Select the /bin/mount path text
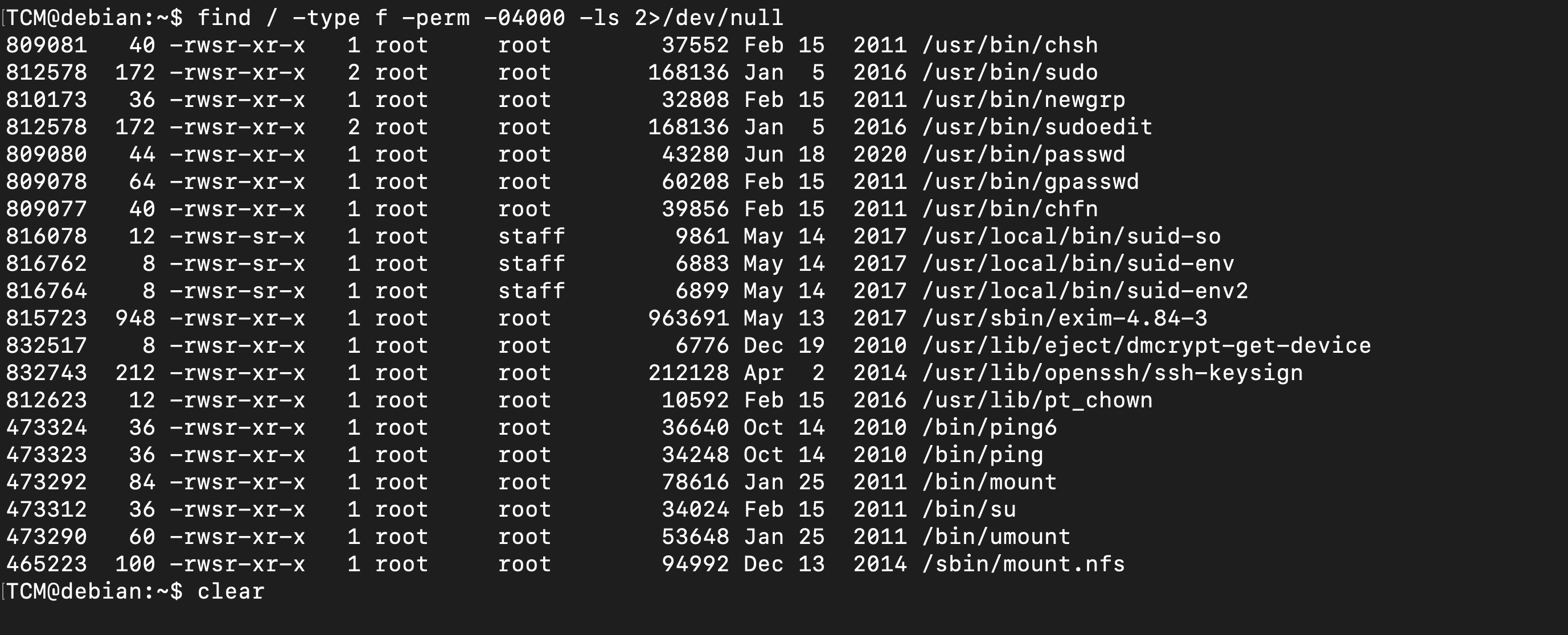 click(x=989, y=483)
